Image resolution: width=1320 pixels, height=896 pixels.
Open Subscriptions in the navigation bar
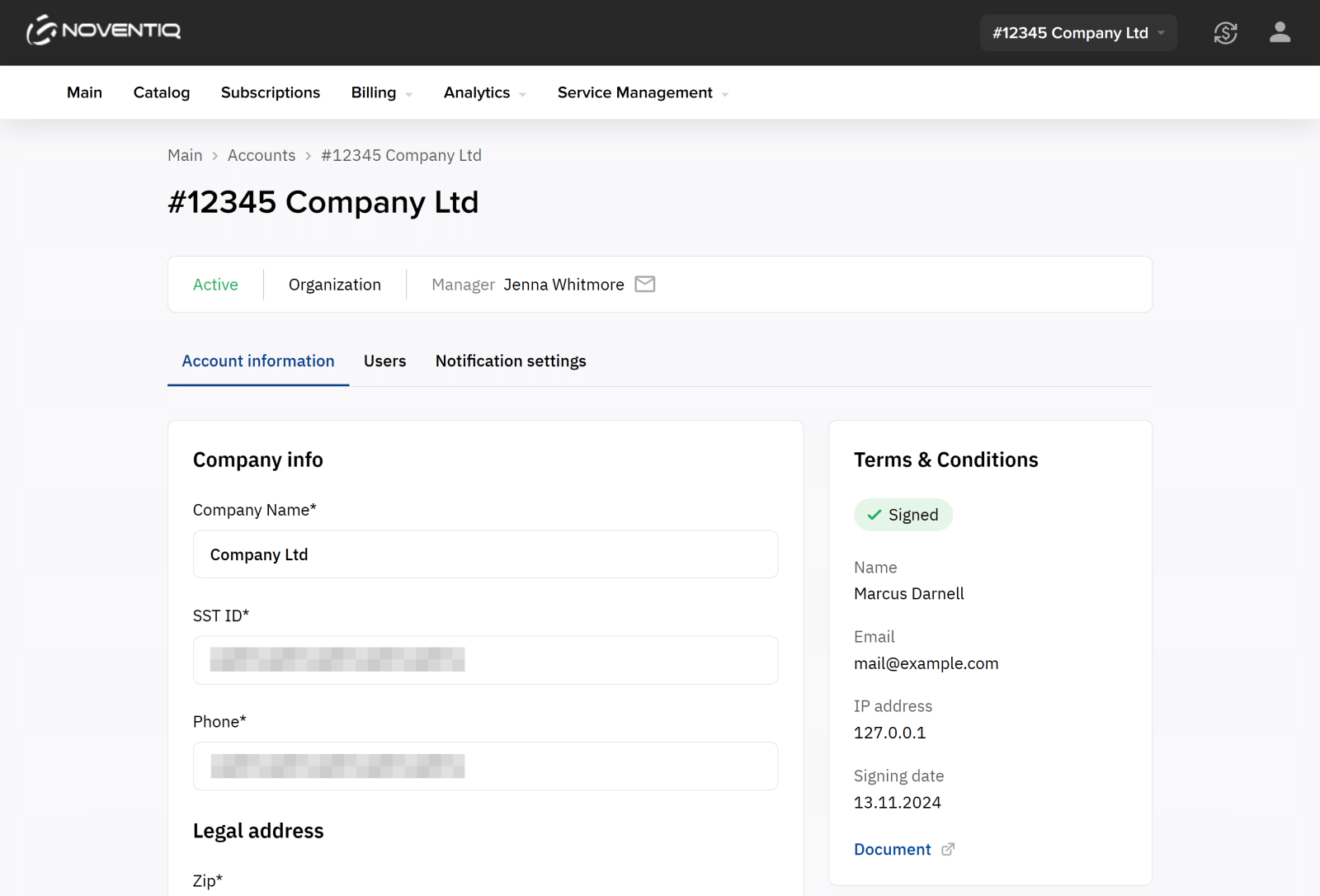pyautogui.click(x=270, y=93)
